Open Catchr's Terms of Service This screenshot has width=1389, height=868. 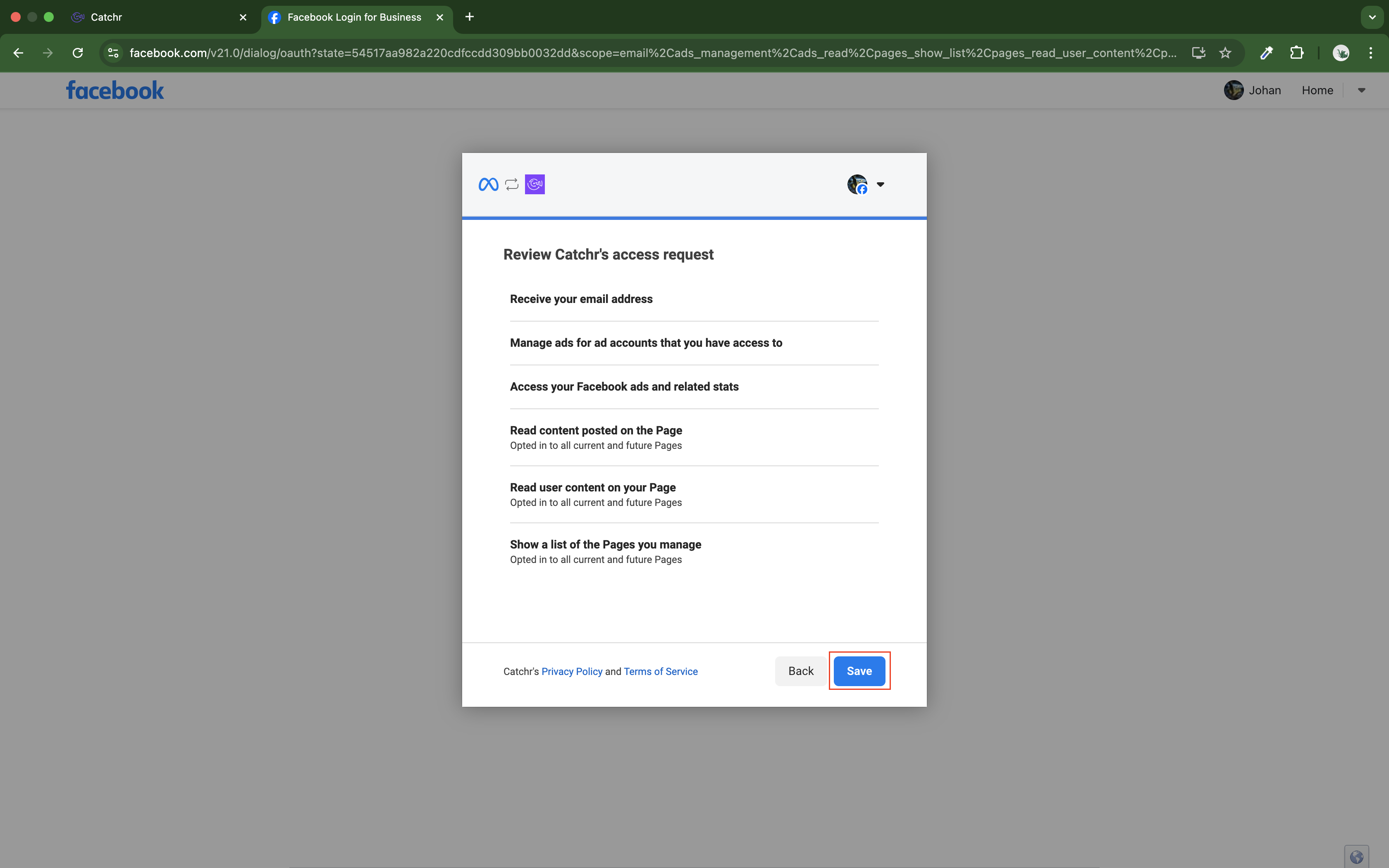(x=661, y=671)
